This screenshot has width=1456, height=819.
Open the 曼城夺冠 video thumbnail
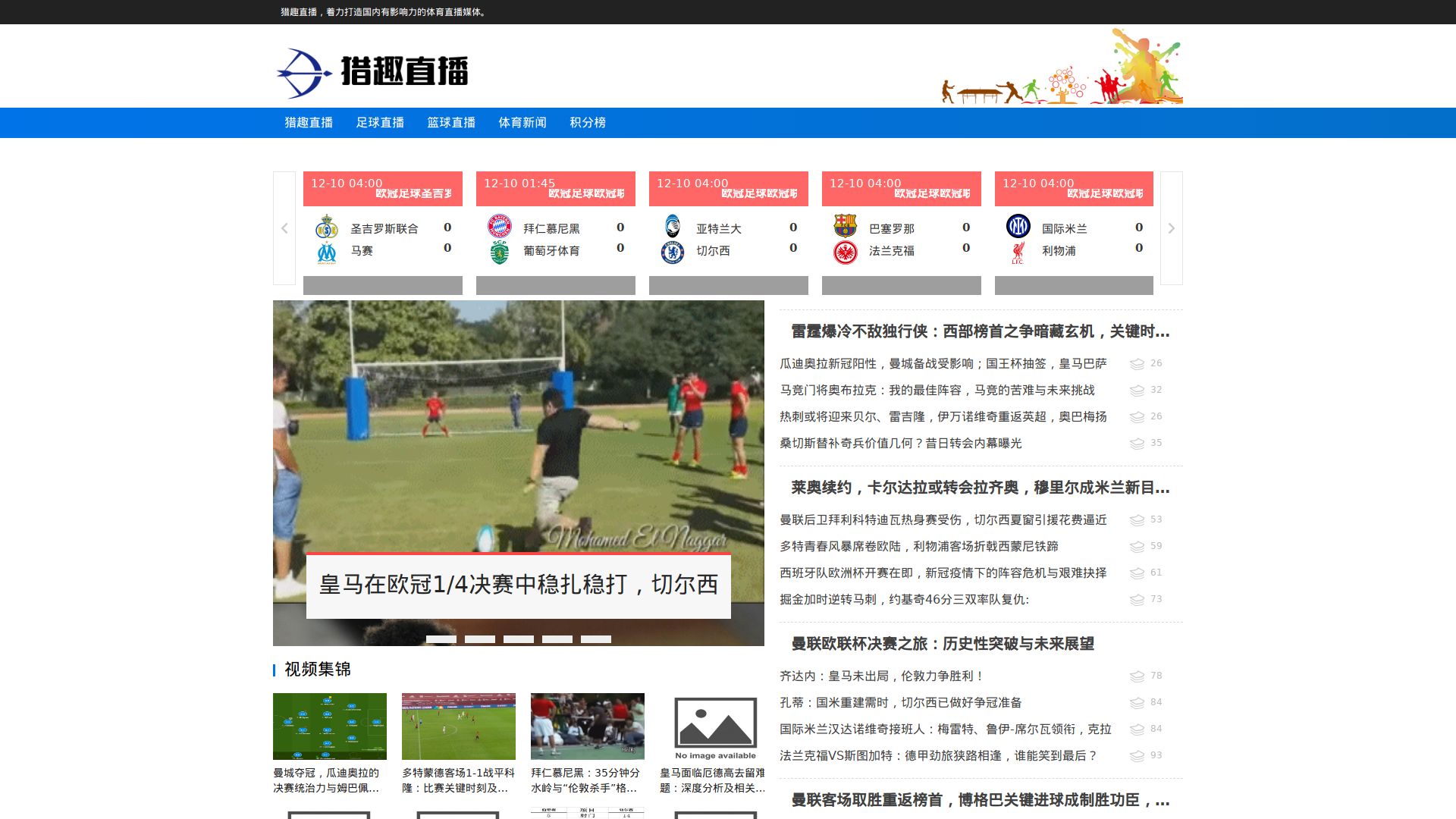[330, 726]
